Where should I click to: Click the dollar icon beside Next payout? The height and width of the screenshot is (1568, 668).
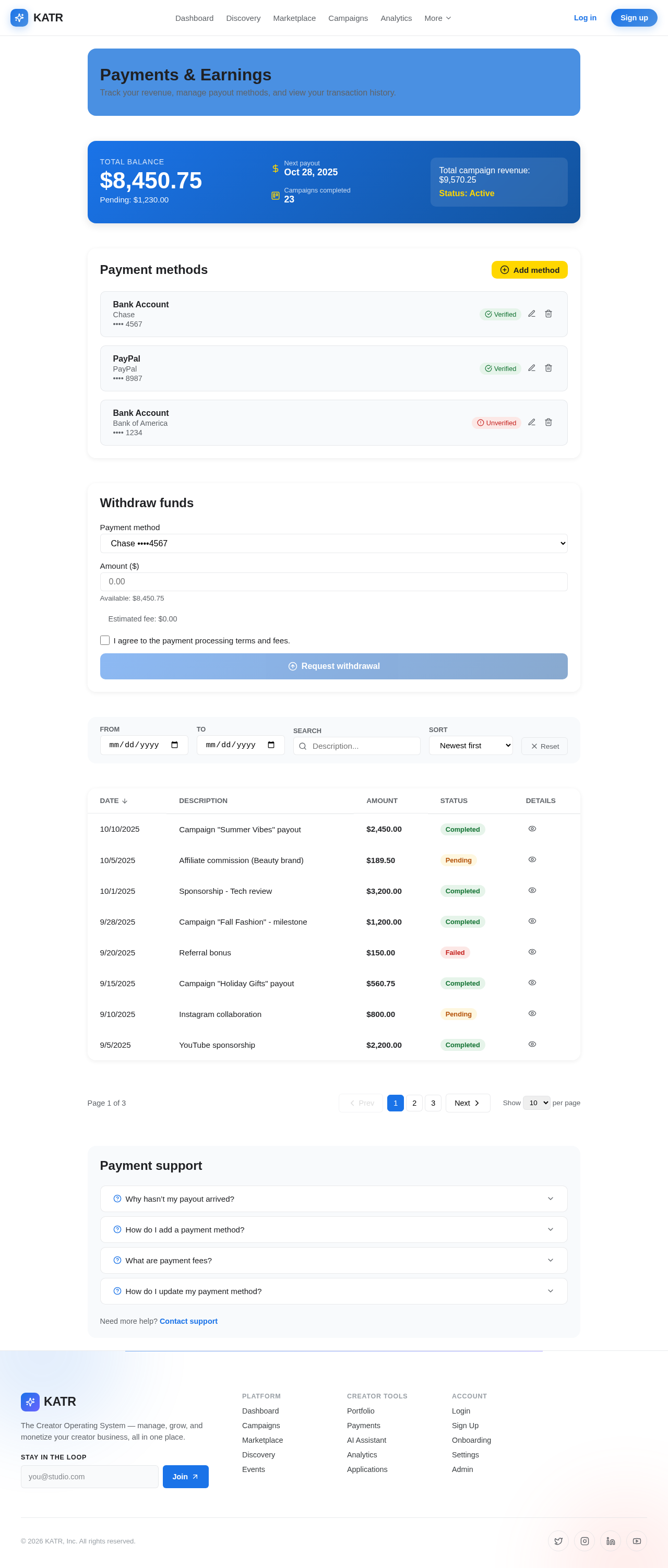point(275,168)
